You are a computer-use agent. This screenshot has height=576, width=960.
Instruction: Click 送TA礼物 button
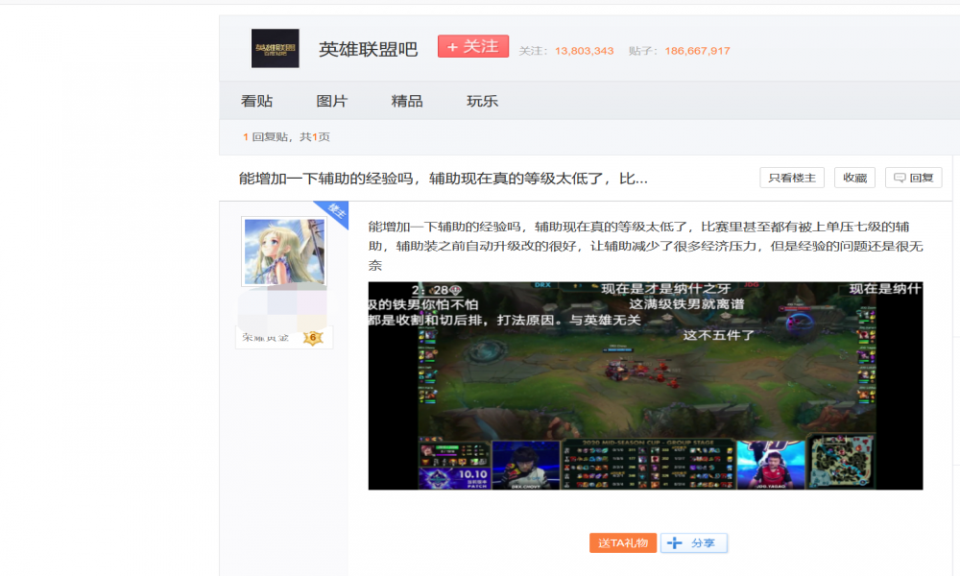[623, 543]
